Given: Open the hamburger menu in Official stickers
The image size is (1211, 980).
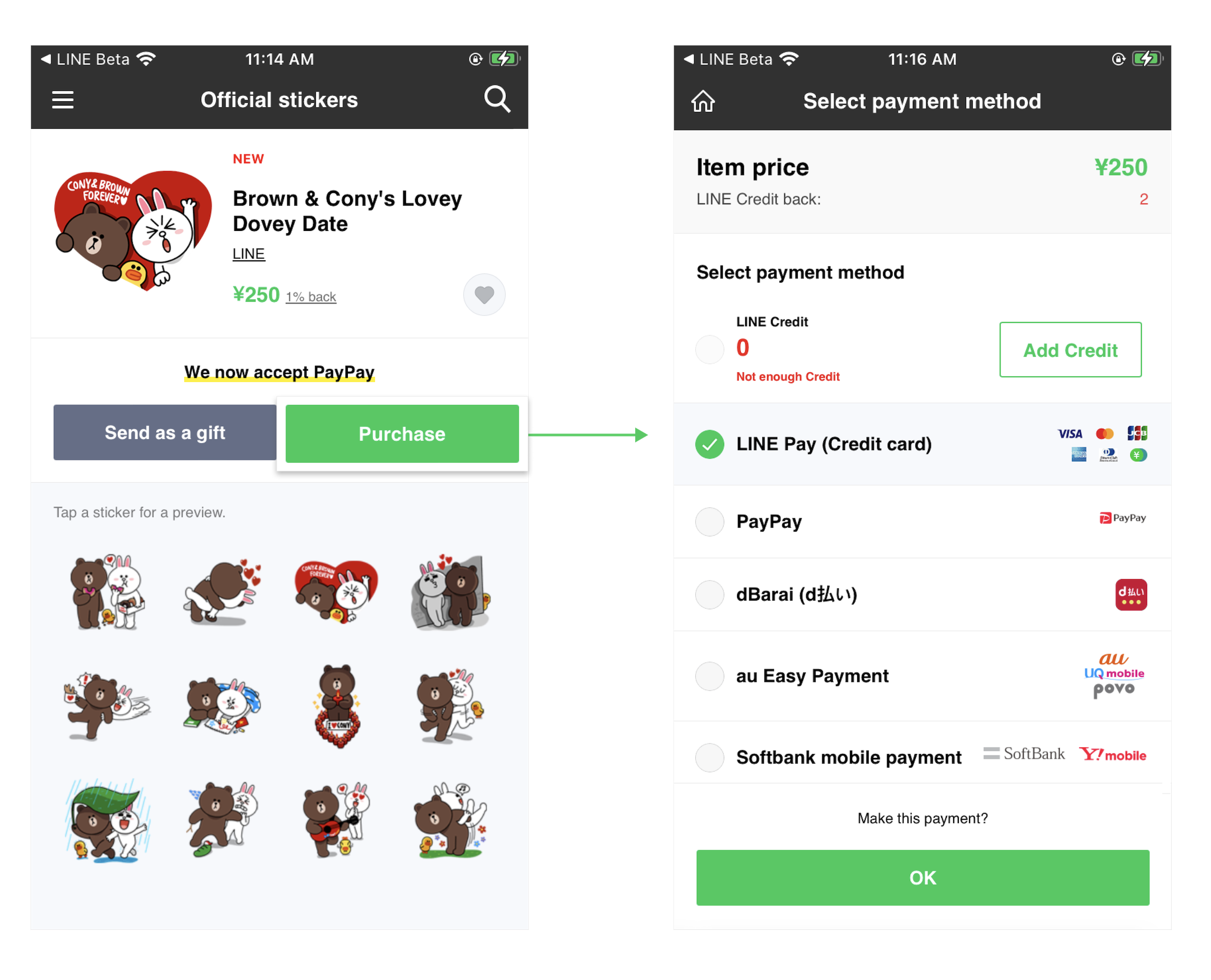Looking at the screenshot, I should tap(63, 100).
